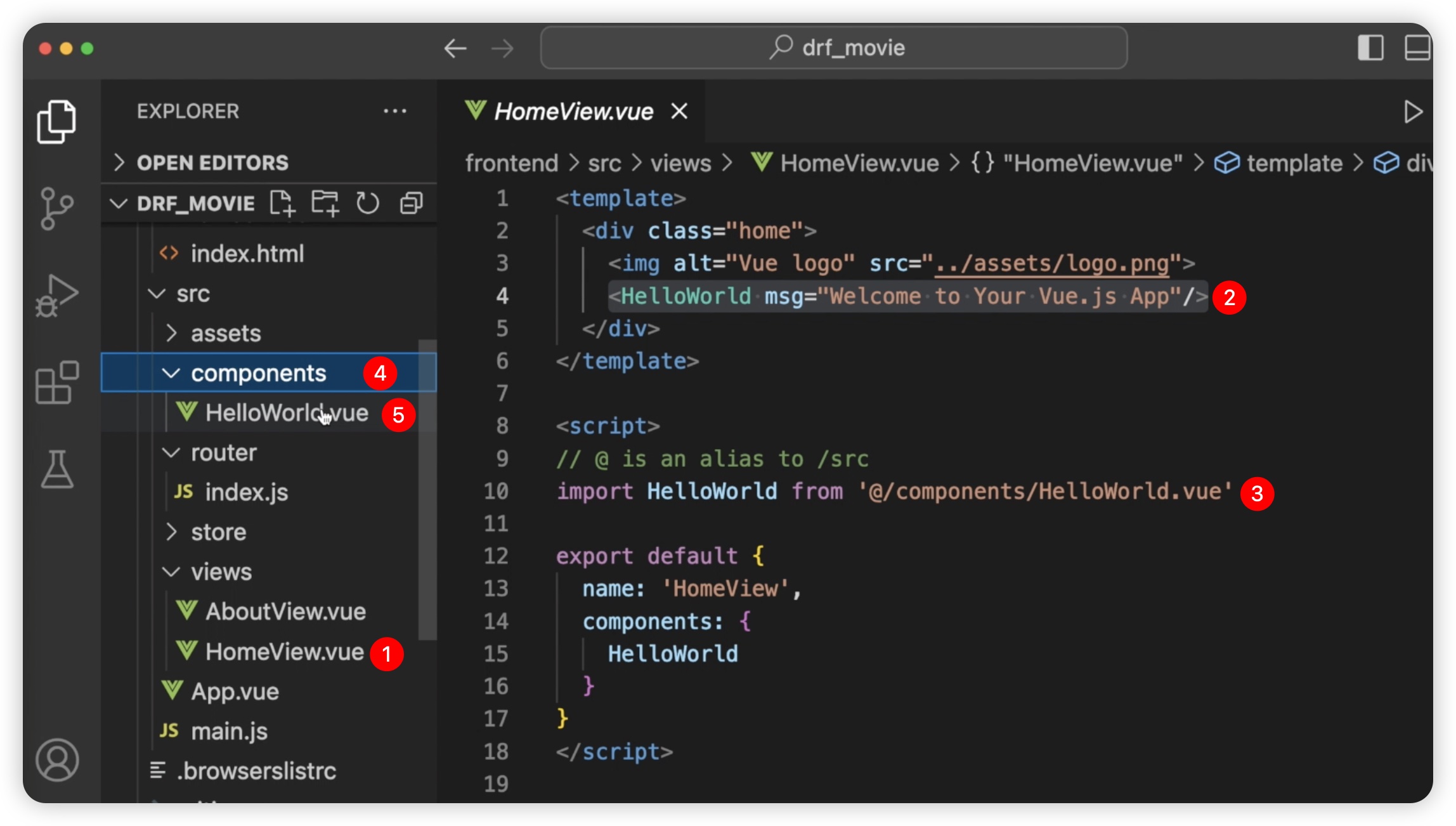The width and height of the screenshot is (1456, 826).
Task: Click line number 12 in the gutter
Action: [495, 556]
